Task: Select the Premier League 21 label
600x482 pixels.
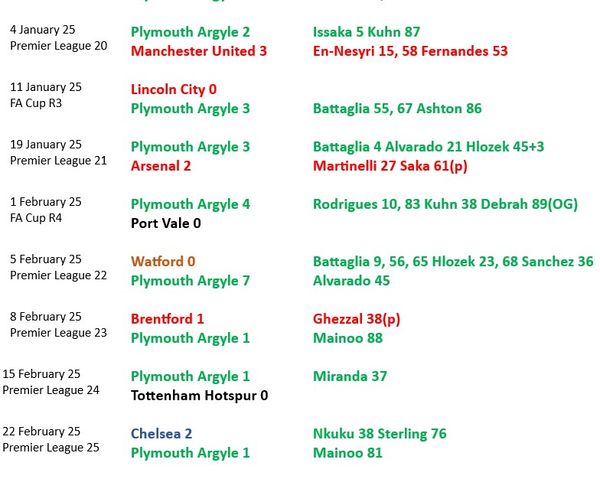Action: coord(58,161)
